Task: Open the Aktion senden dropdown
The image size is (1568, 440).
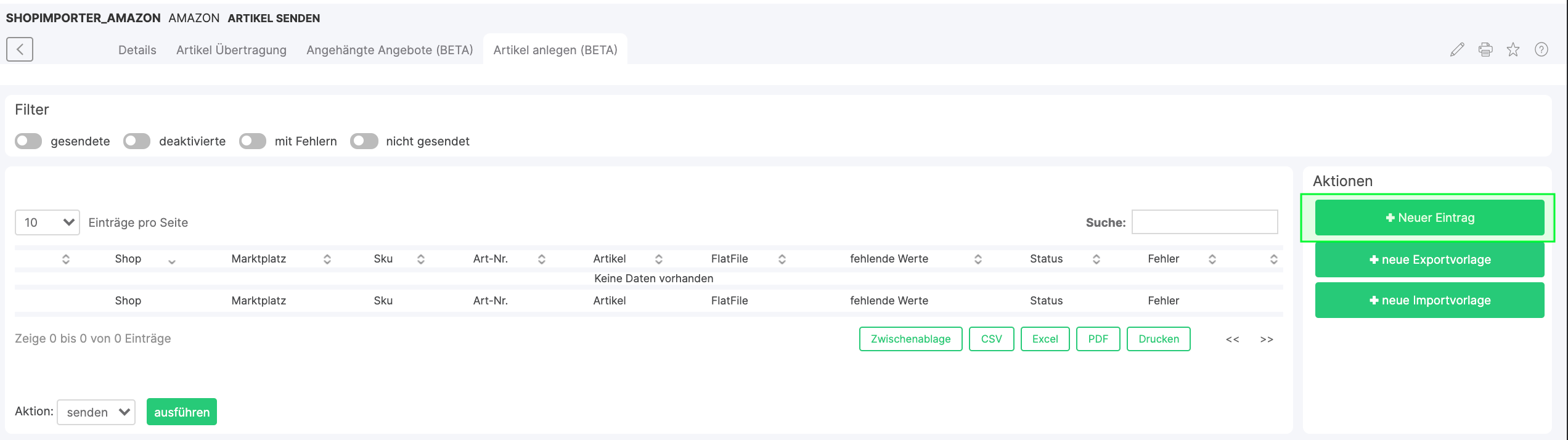Action: (96, 412)
